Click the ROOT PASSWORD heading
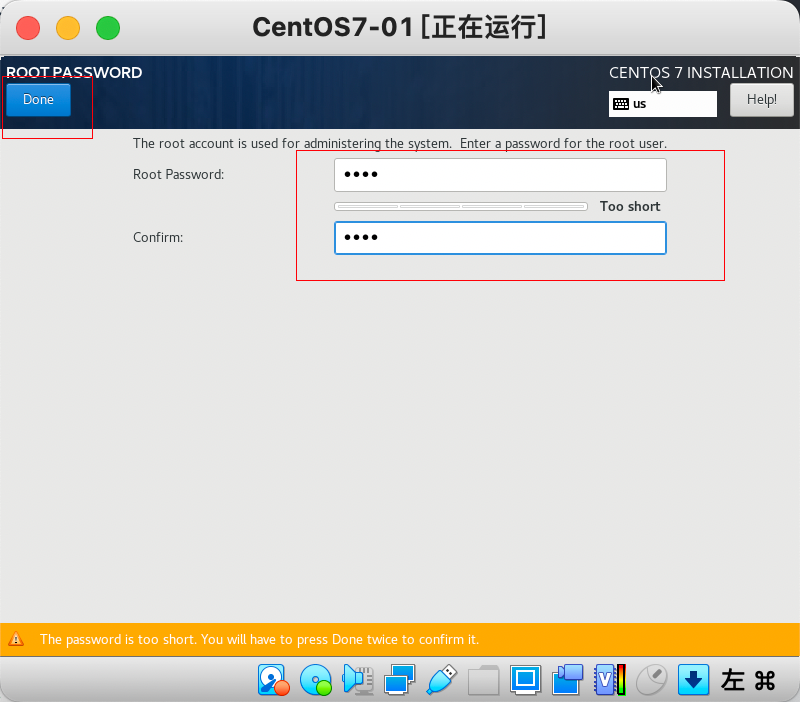 coord(74,72)
